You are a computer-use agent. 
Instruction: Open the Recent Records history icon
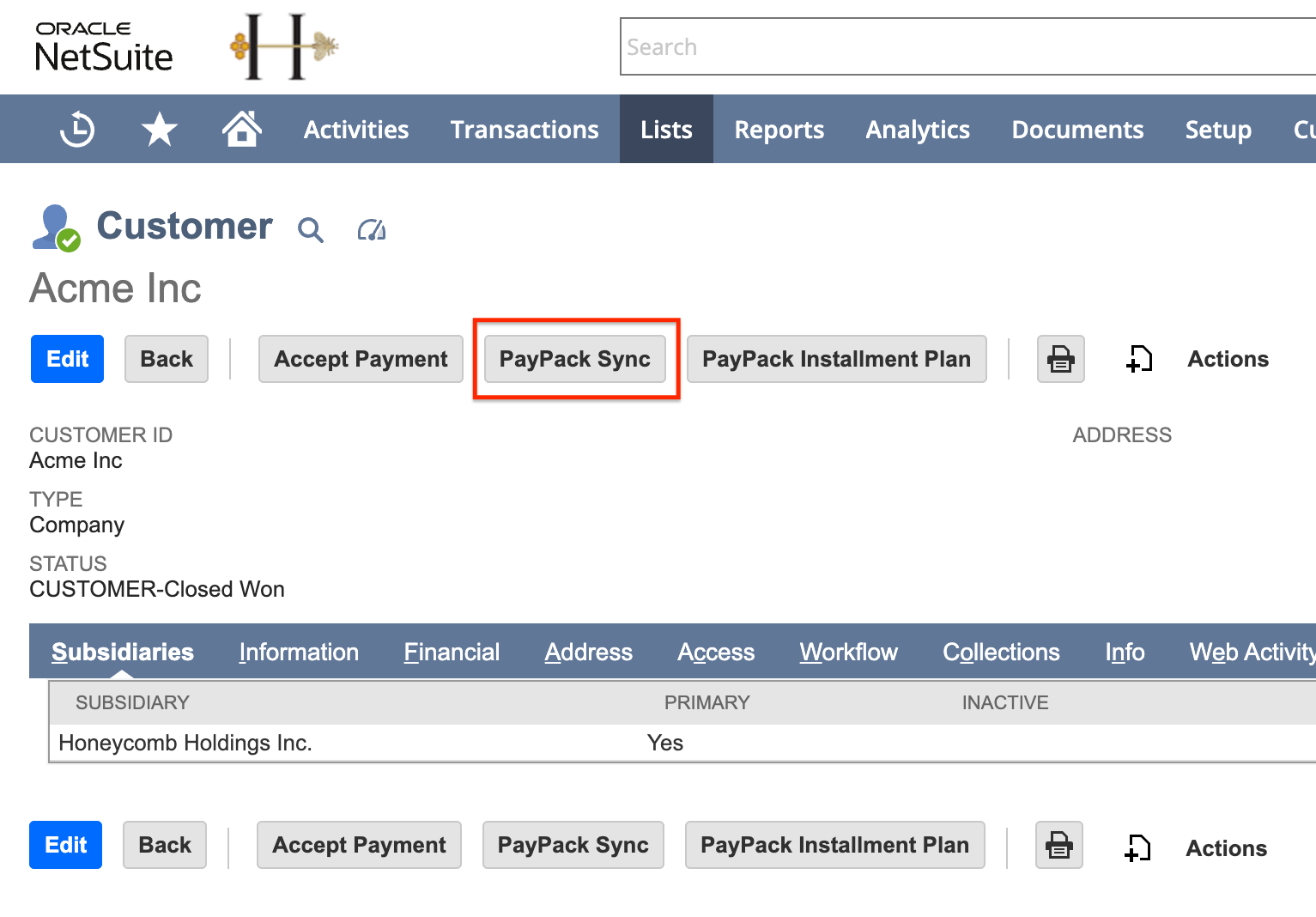click(77, 130)
